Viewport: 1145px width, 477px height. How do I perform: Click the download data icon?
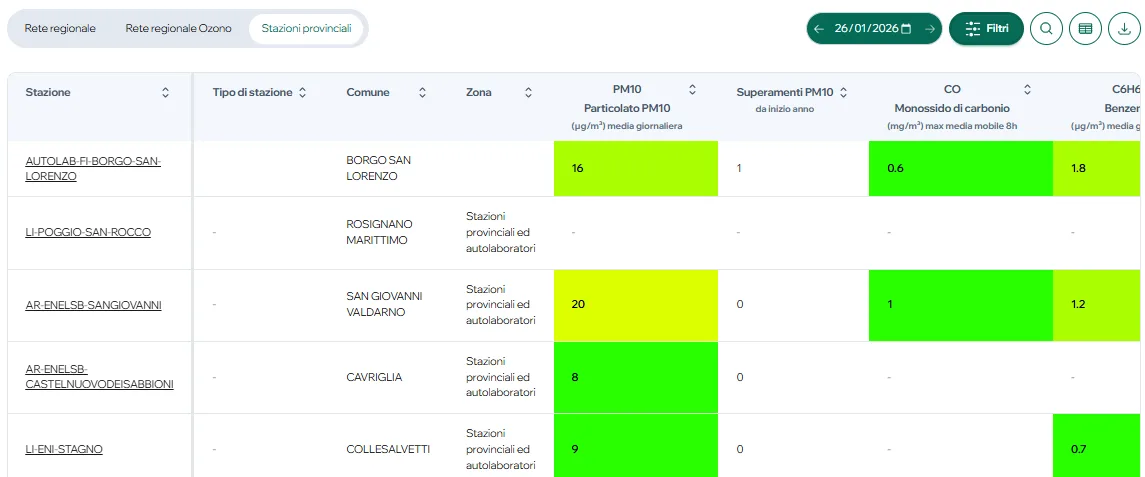click(1124, 29)
